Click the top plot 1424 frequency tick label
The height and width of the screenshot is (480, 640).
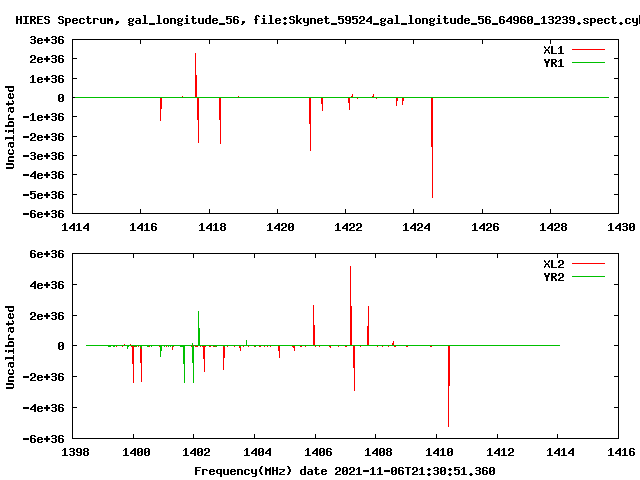416,227
